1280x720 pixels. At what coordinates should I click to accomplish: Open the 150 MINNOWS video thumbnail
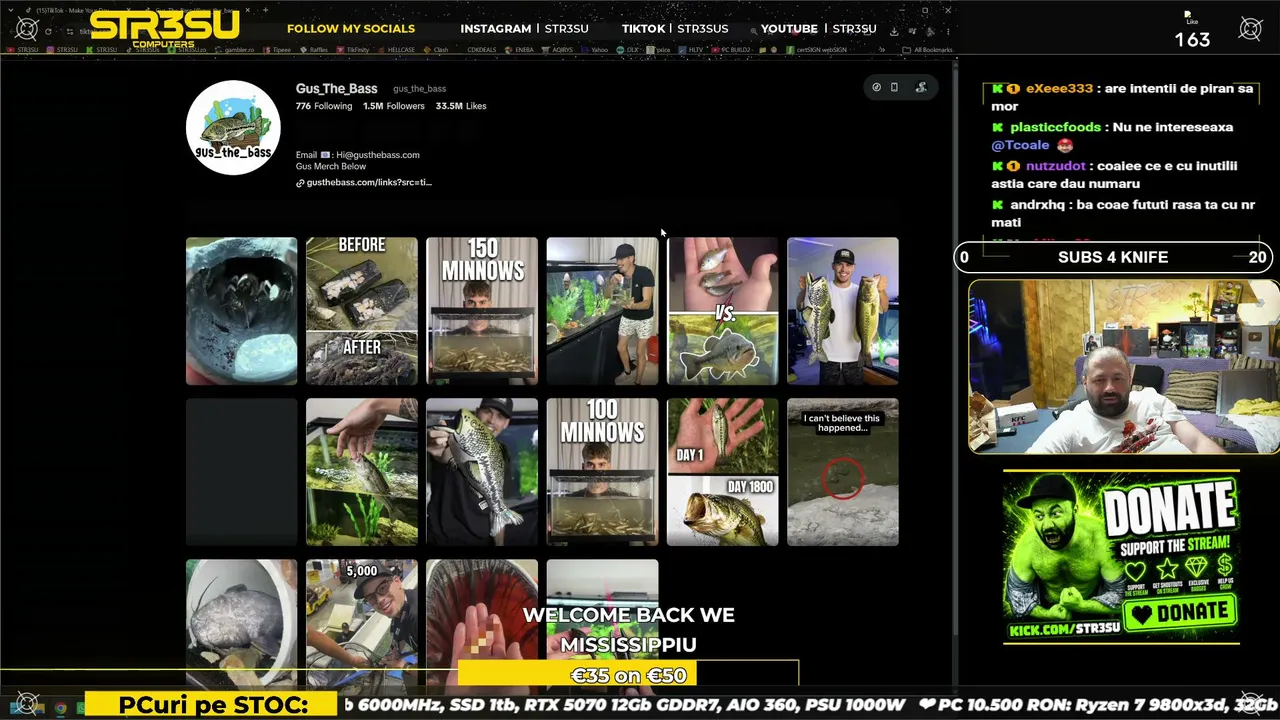coord(482,311)
